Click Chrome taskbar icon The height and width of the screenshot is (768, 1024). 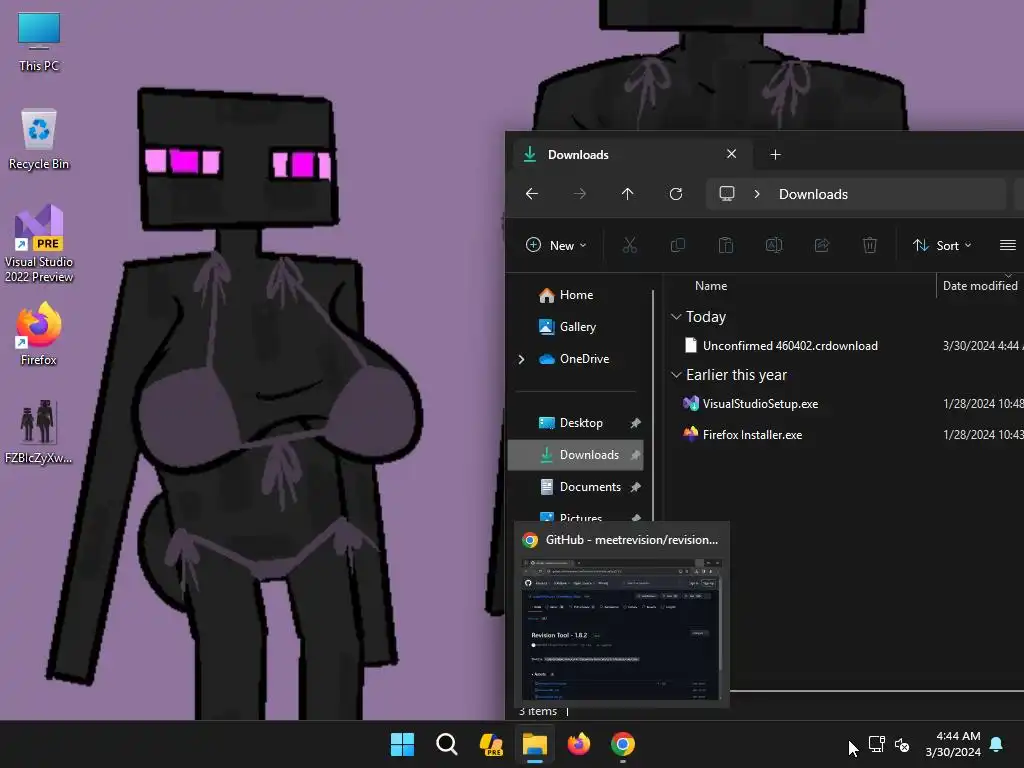pos(623,744)
